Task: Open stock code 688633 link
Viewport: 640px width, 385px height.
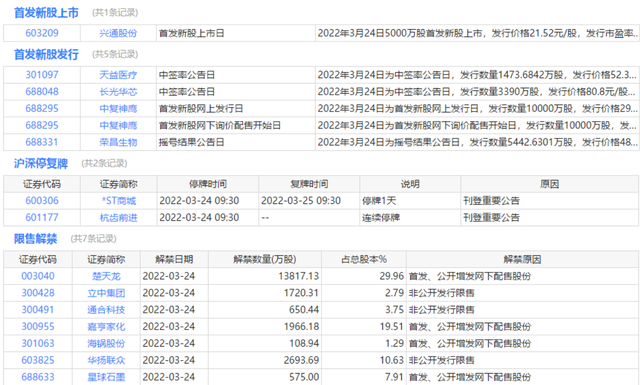Action: (38, 377)
